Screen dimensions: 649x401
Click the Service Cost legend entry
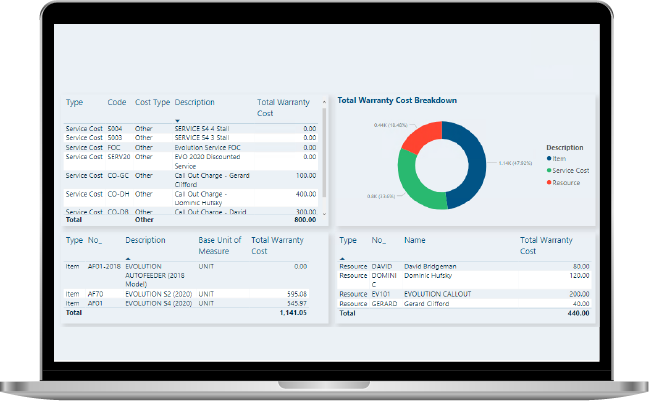(568, 170)
